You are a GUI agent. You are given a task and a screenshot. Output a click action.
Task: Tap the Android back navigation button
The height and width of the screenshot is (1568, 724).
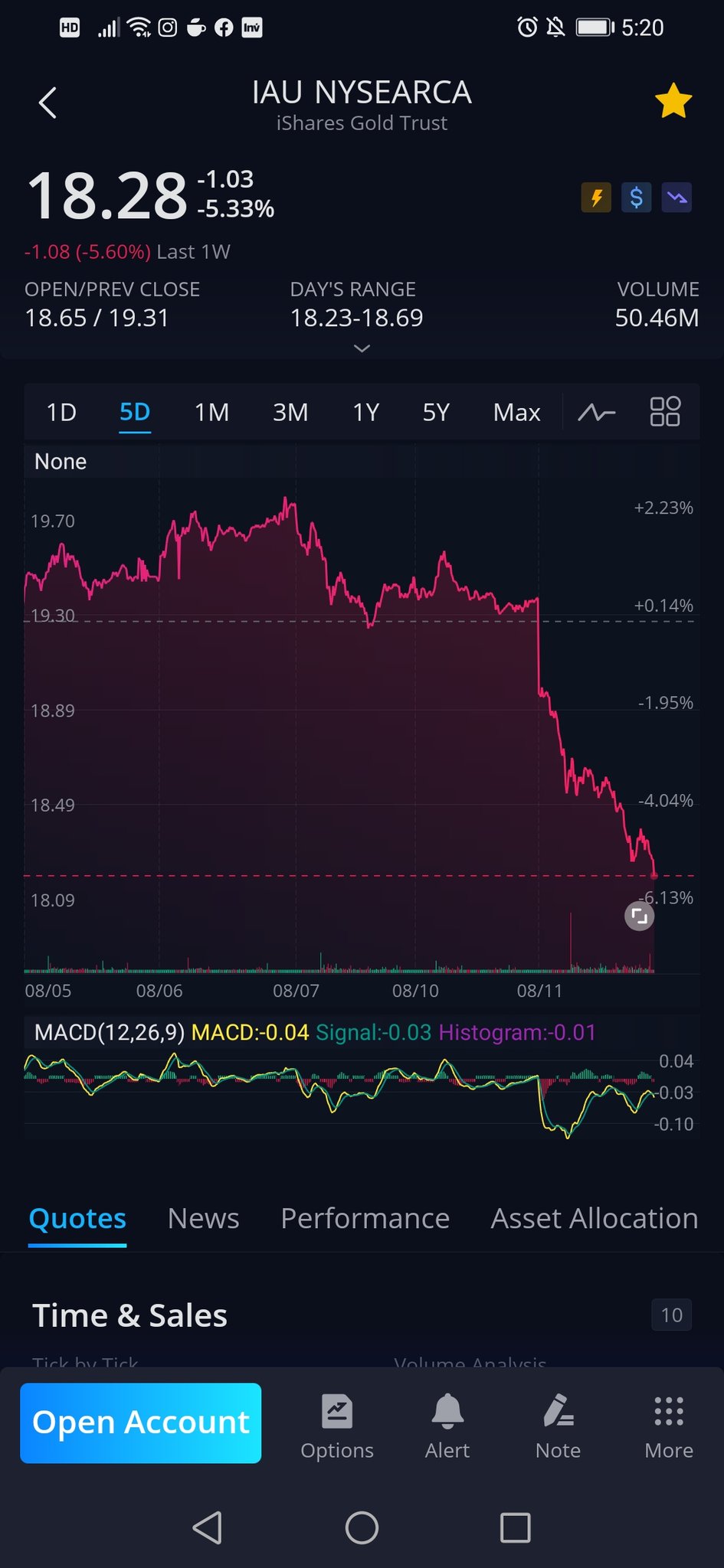[x=208, y=1527]
